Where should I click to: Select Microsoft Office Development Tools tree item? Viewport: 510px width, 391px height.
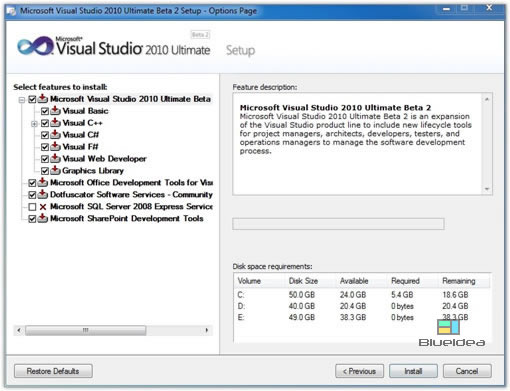tap(131, 183)
